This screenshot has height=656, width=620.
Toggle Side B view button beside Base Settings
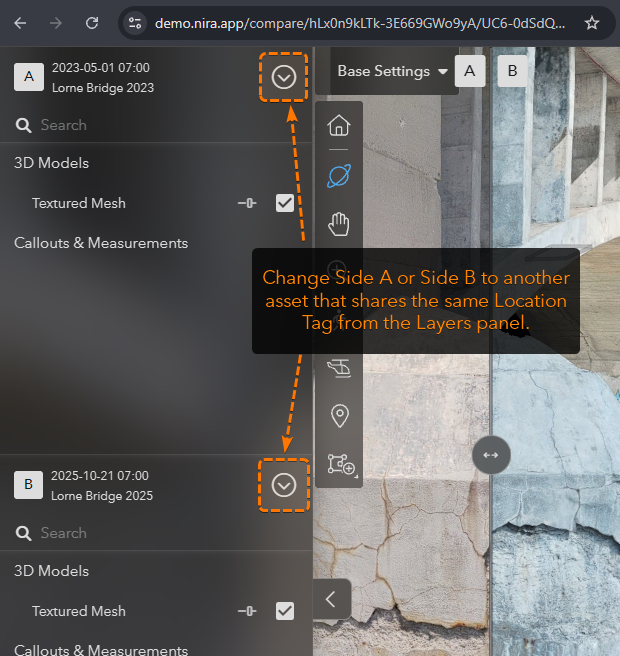(x=513, y=71)
